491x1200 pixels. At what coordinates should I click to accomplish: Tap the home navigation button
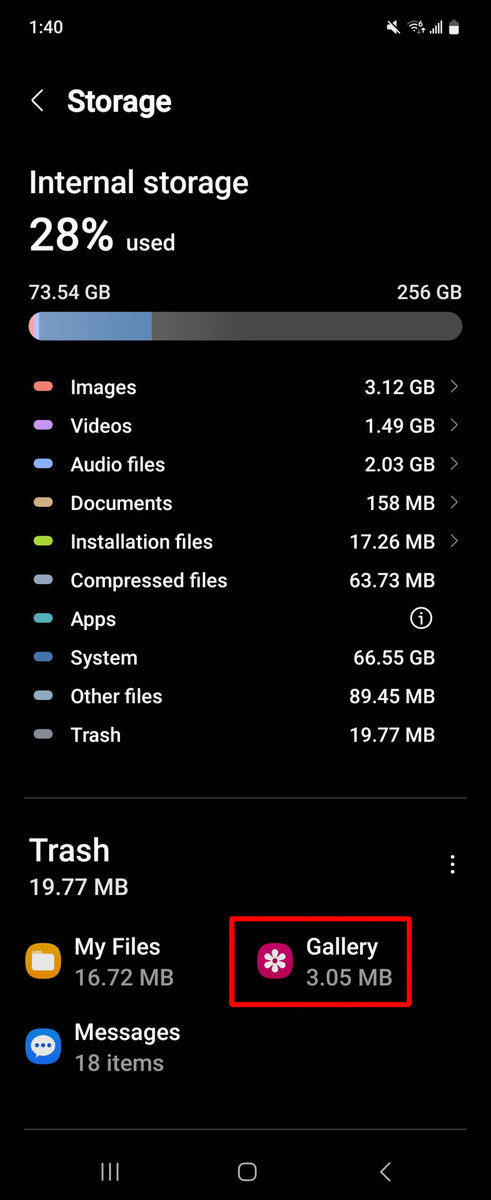coord(247,1172)
